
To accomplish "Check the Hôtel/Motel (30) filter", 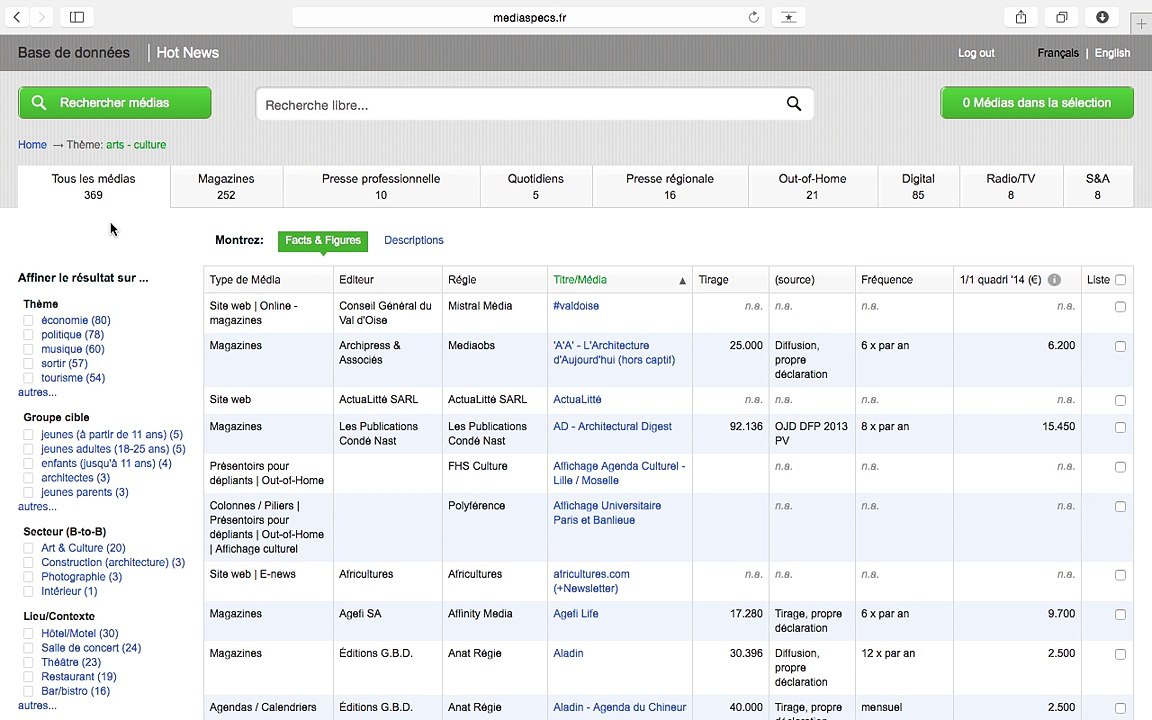I will 28,633.
